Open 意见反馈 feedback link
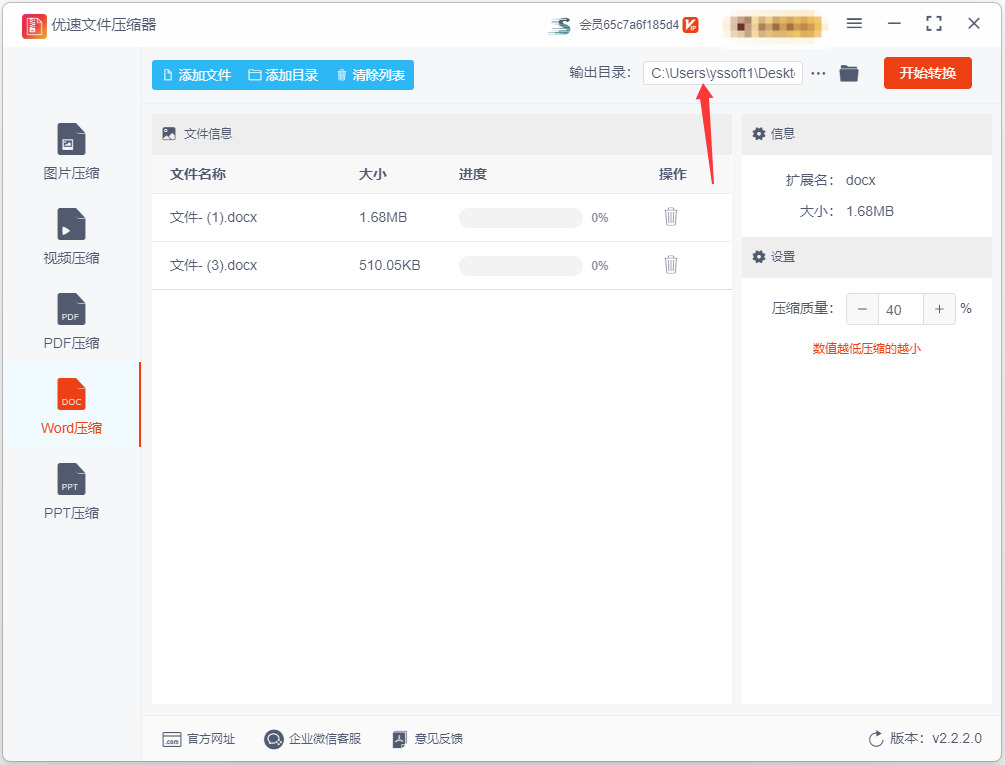 tap(428, 739)
